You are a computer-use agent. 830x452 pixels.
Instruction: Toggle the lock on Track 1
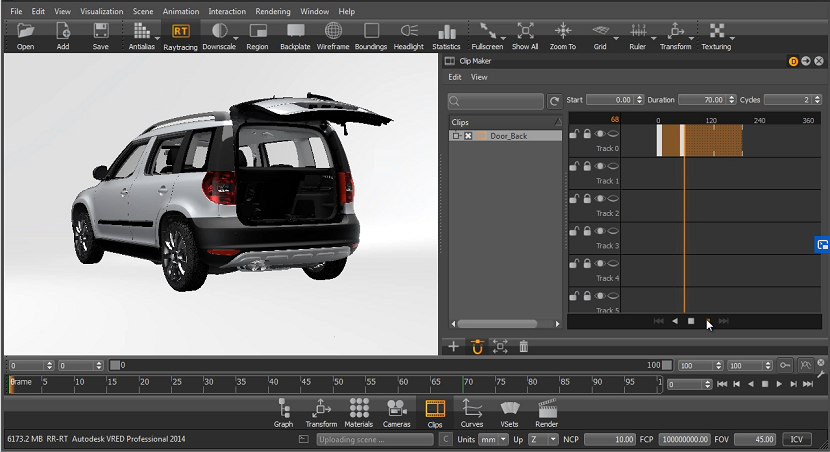click(586, 167)
